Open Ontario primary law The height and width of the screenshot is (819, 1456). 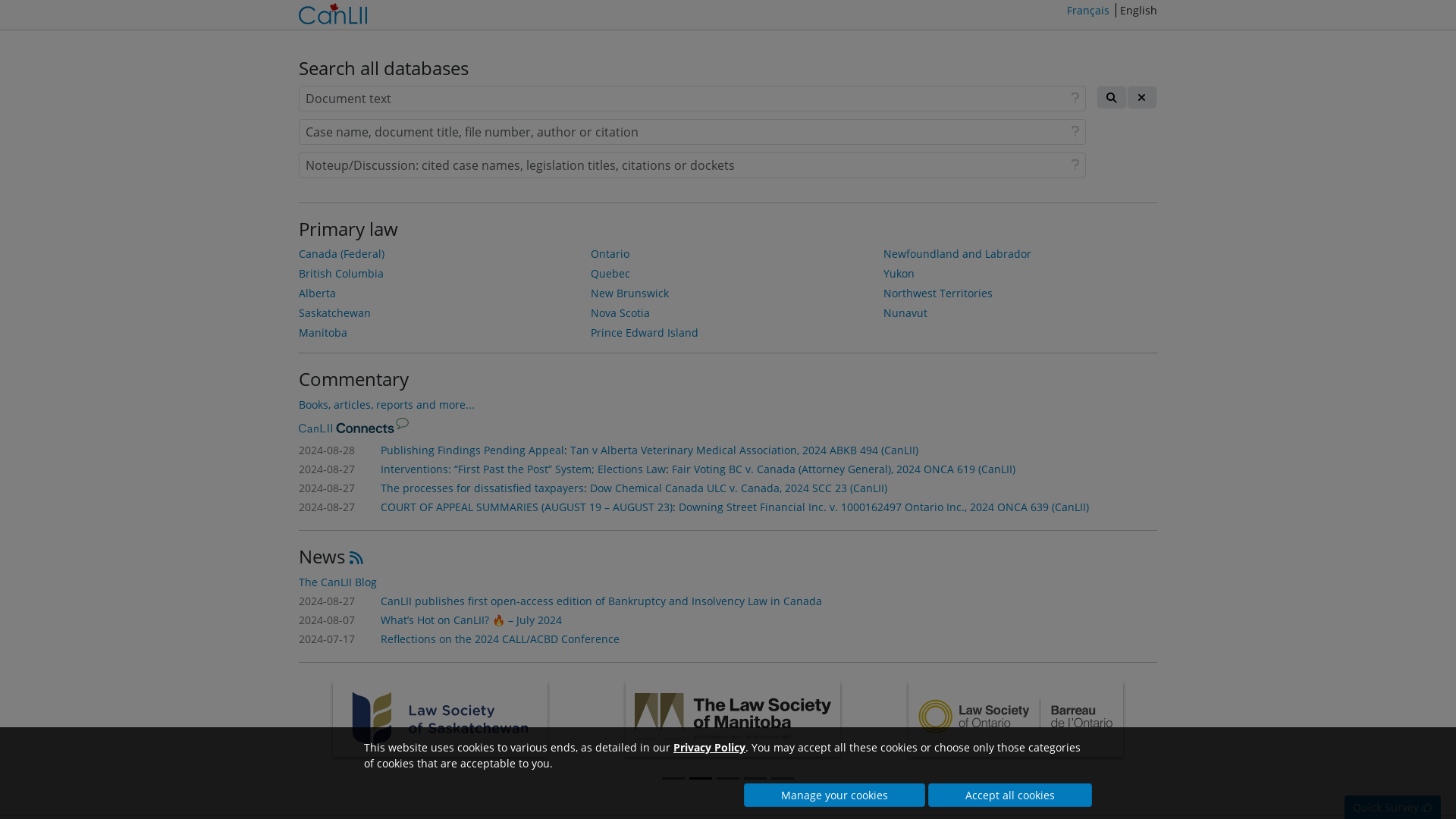point(610,254)
